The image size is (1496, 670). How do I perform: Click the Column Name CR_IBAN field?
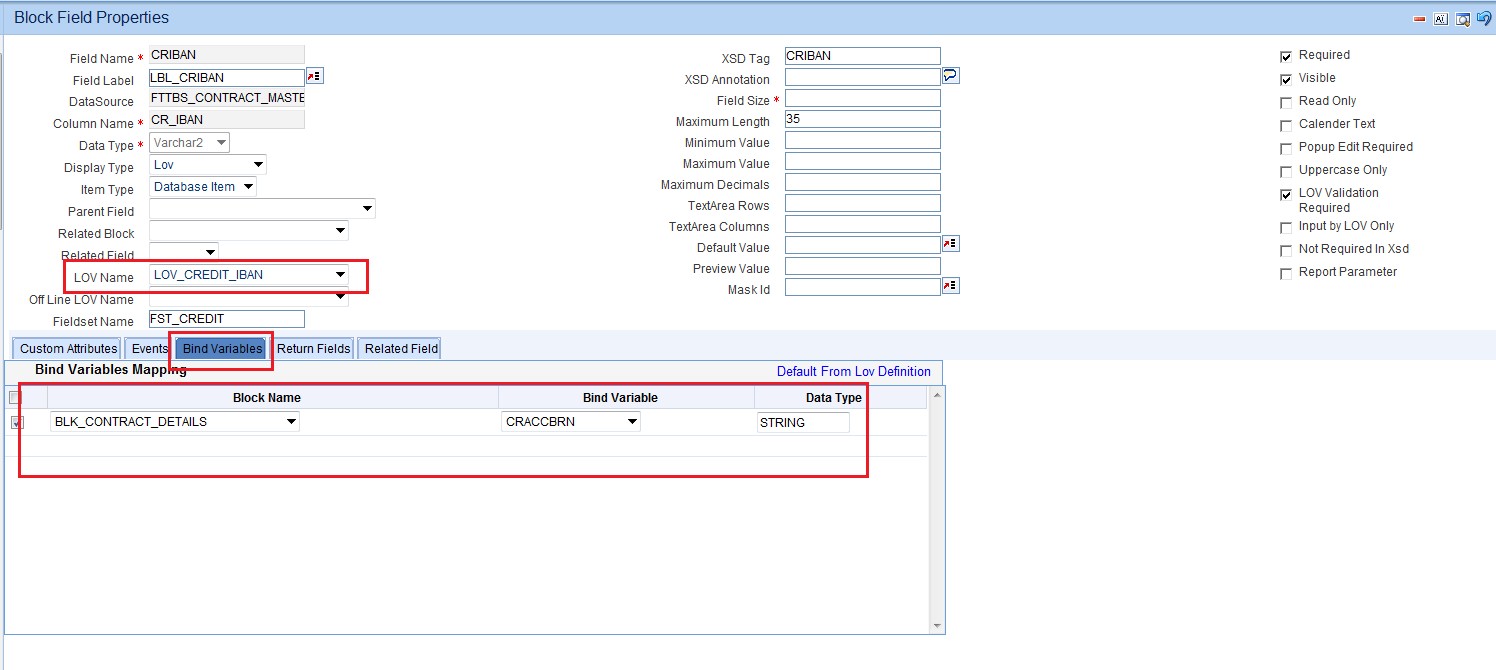[226, 120]
